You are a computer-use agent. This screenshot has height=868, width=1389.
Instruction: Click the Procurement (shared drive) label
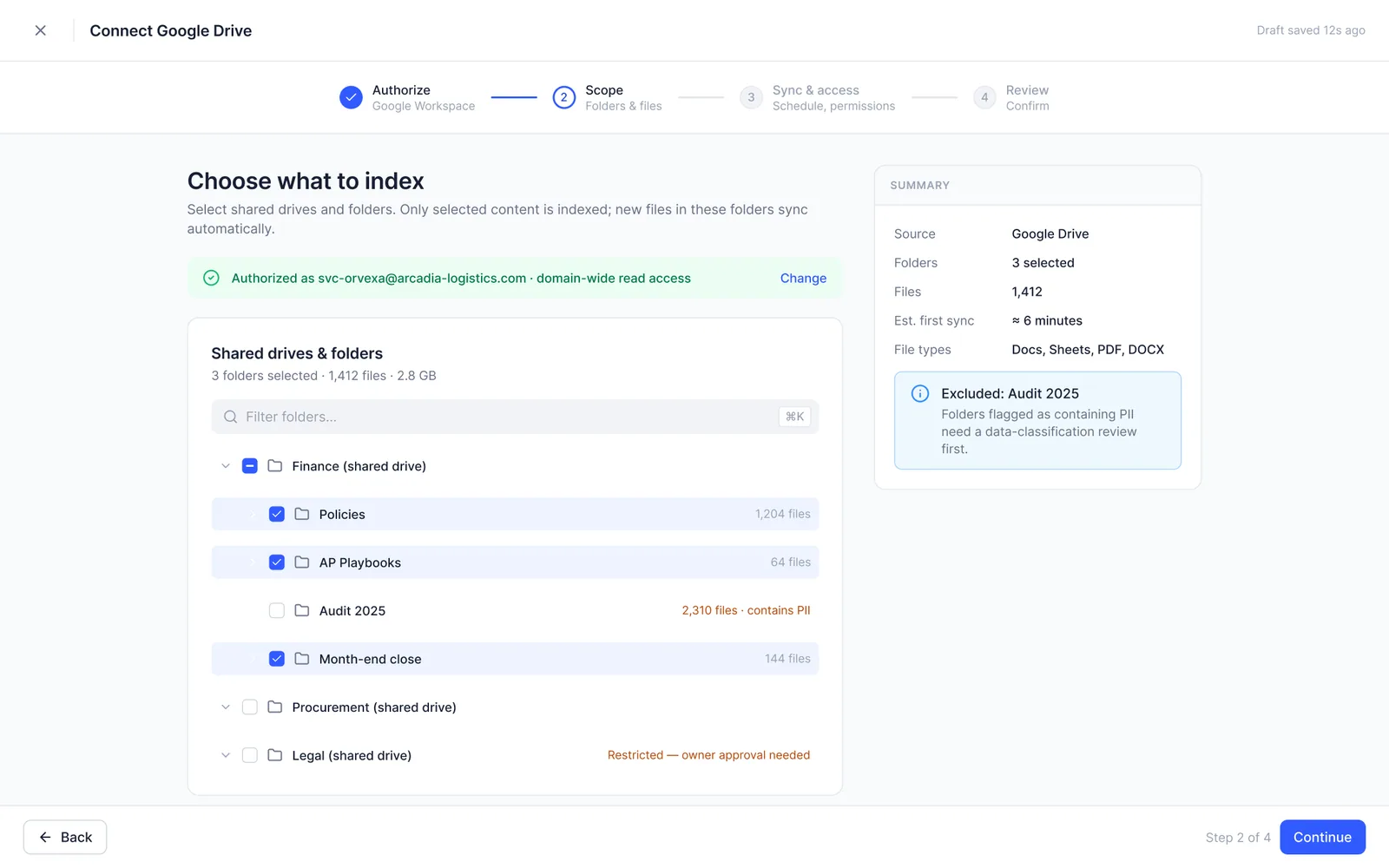tap(374, 707)
